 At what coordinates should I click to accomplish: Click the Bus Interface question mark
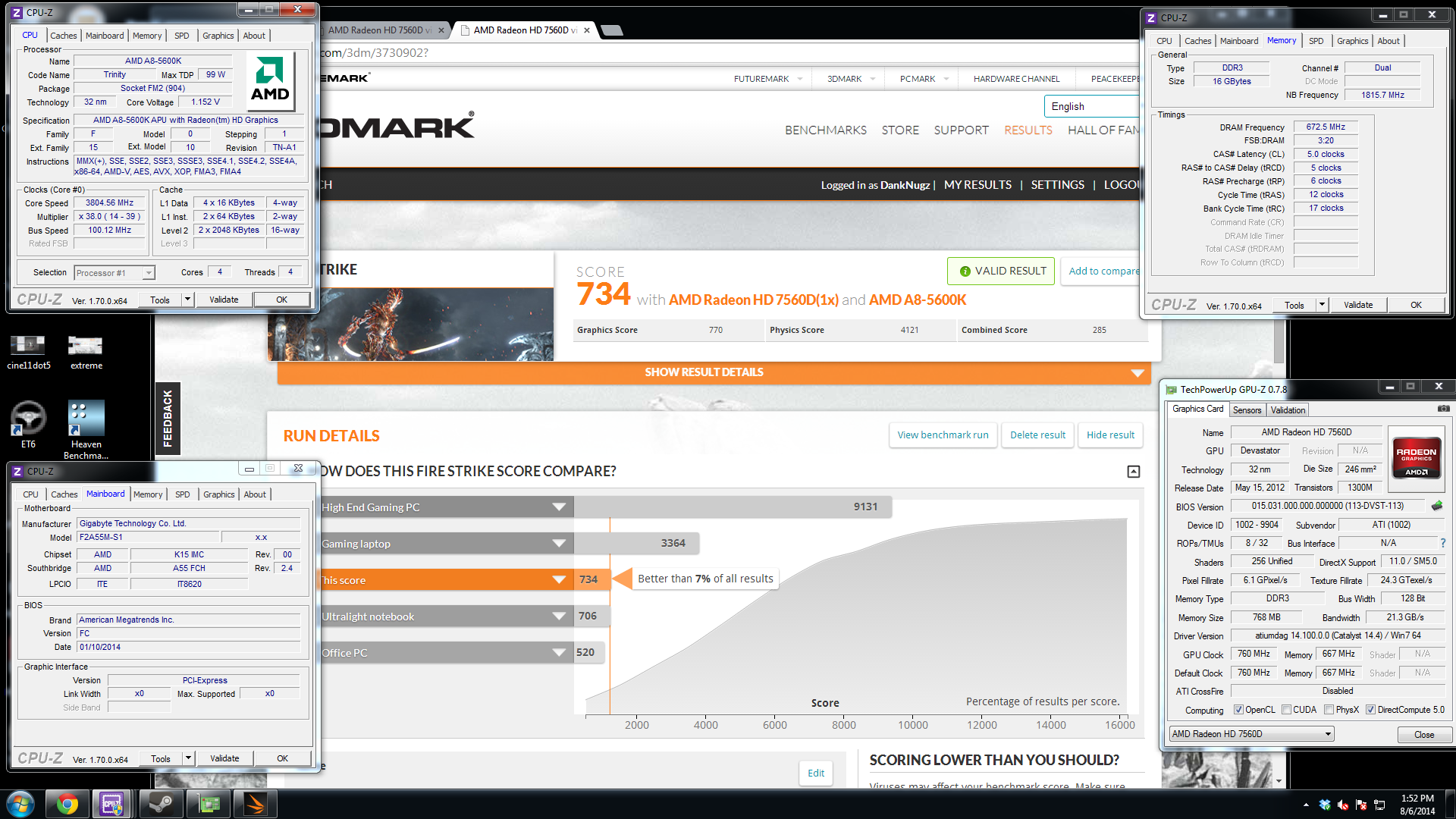[x=1442, y=543]
